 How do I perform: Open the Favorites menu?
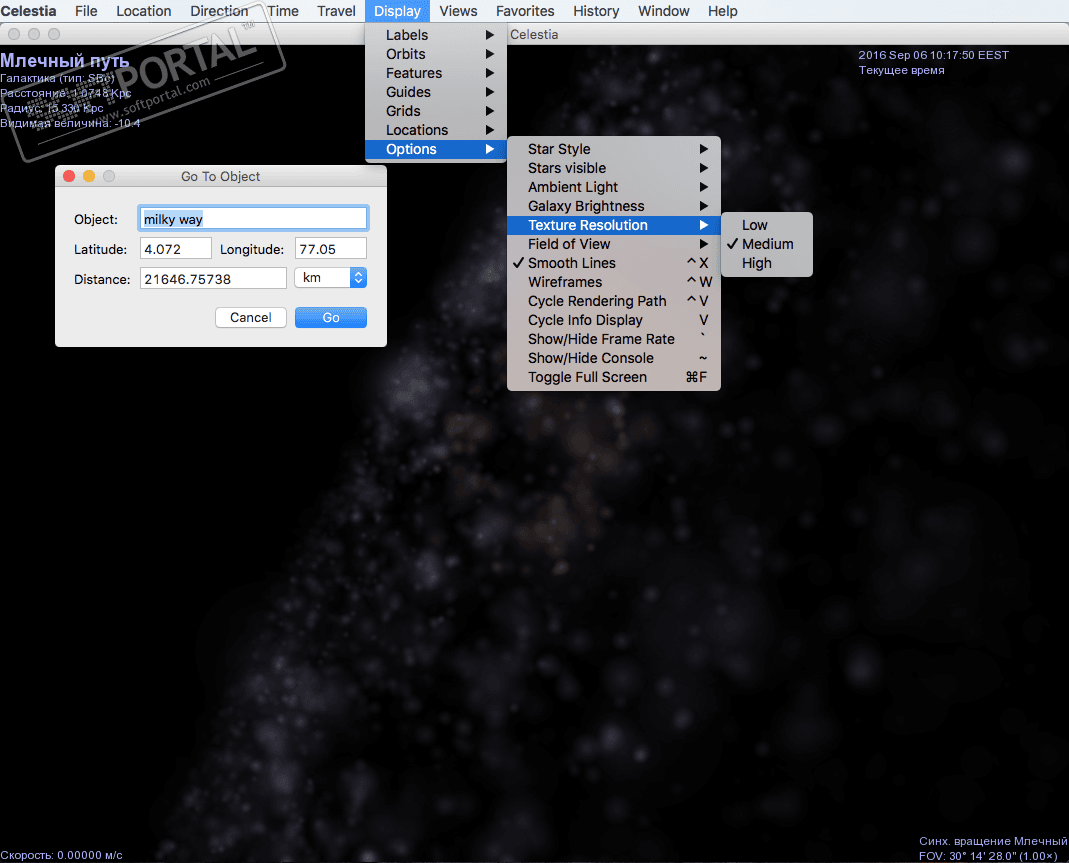pyautogui.click(x=525, y=11)
